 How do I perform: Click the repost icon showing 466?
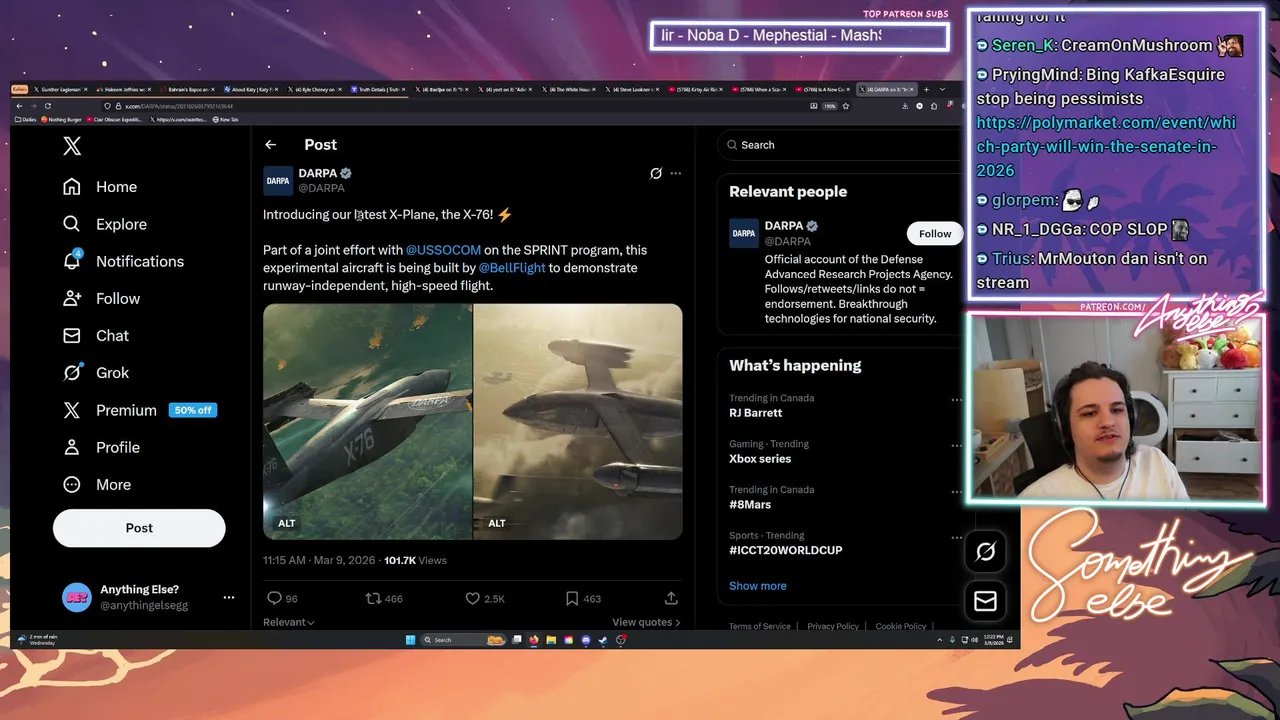(373, 598)
